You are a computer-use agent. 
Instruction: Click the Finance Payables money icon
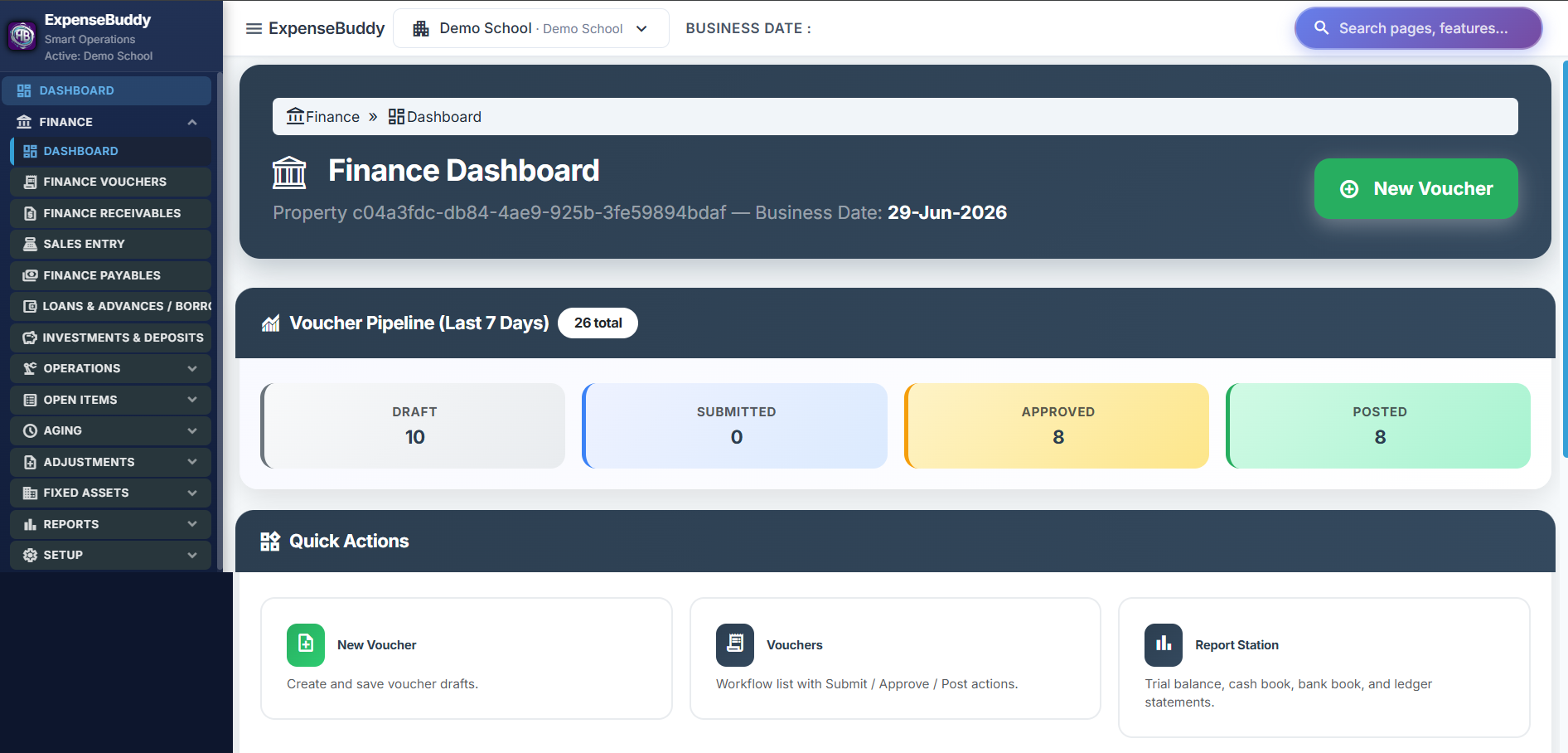point(31,275)
